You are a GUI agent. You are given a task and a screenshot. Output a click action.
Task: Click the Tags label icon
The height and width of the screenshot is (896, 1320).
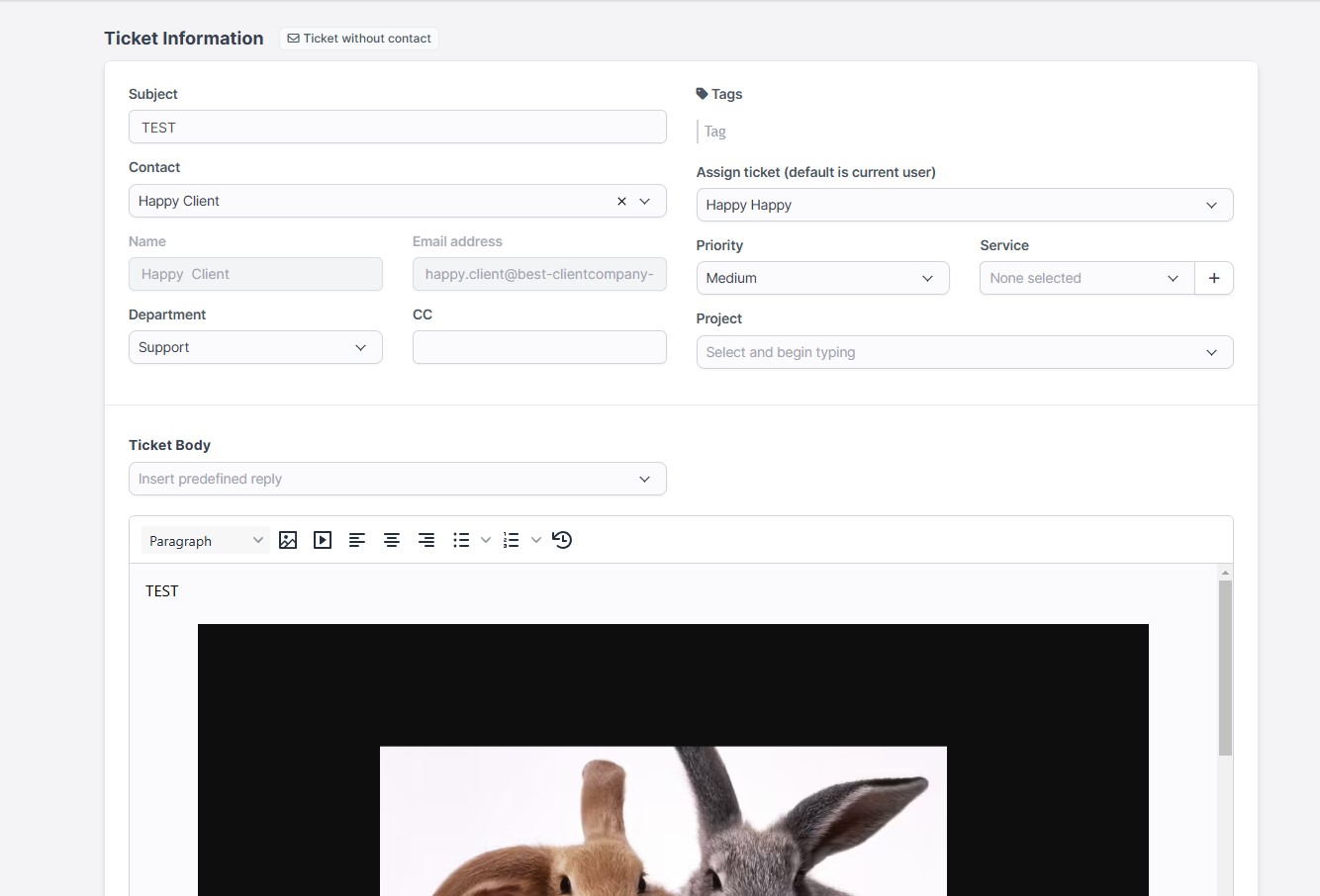[x=703, y=94]
